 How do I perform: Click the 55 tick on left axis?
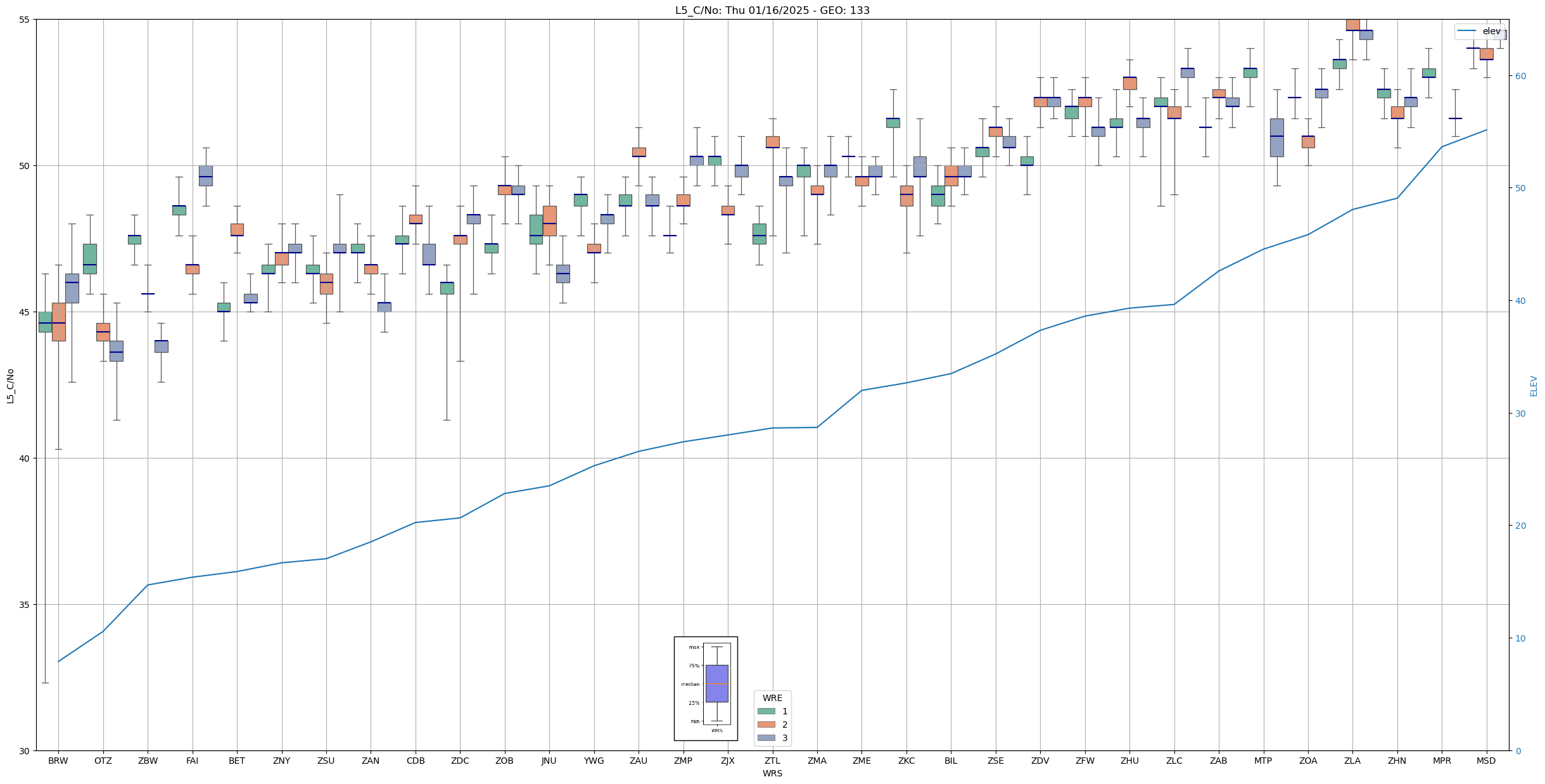pos(25,20)
